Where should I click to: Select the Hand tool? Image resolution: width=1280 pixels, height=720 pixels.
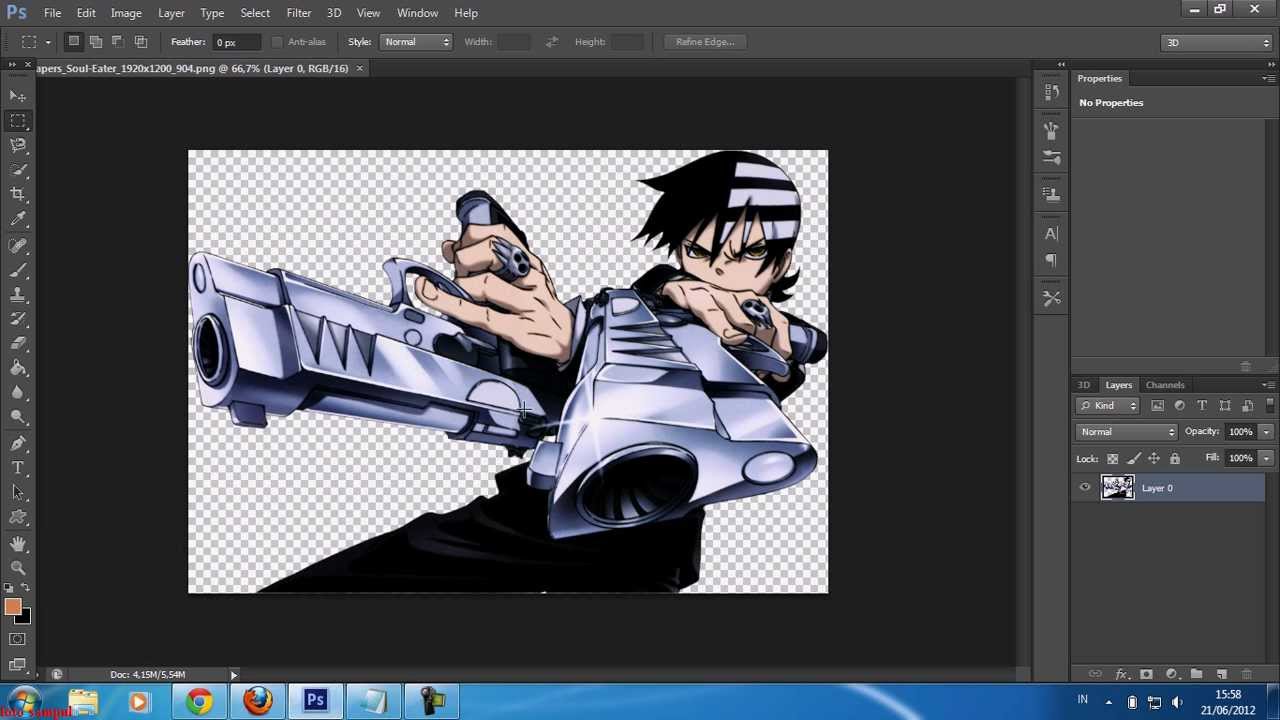pos(18,543)
